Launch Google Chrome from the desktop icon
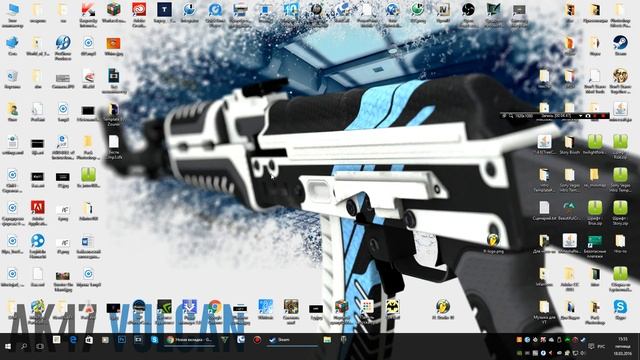This screenshot has height=360, width=640. (x=215, y=307)
